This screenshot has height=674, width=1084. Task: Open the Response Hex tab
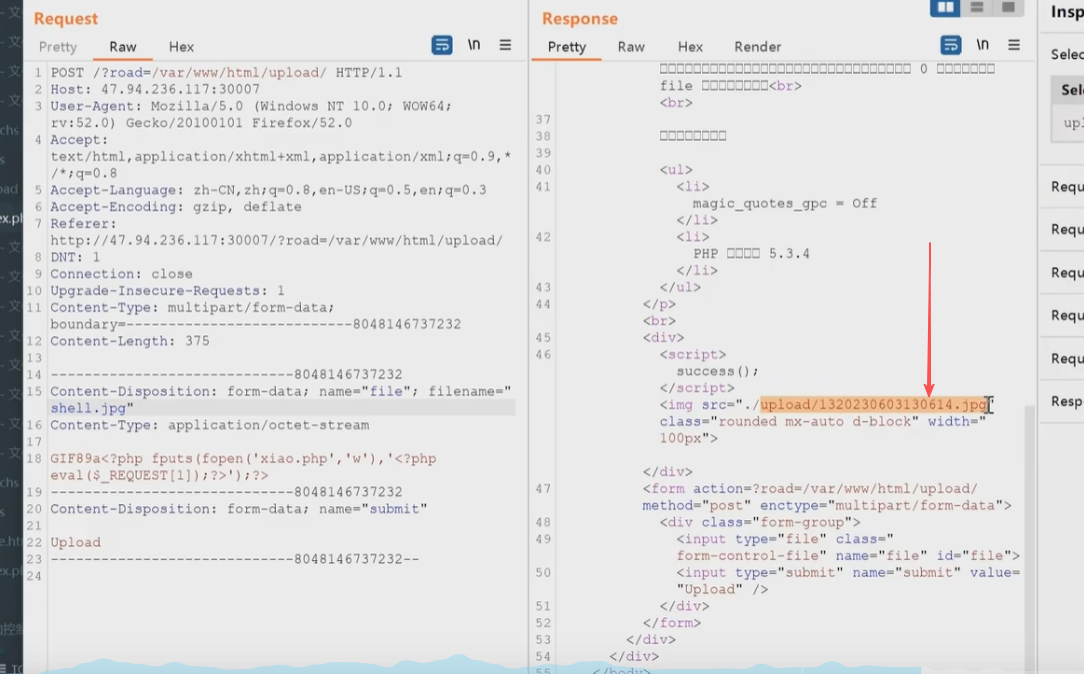click(x=690, y=47)
